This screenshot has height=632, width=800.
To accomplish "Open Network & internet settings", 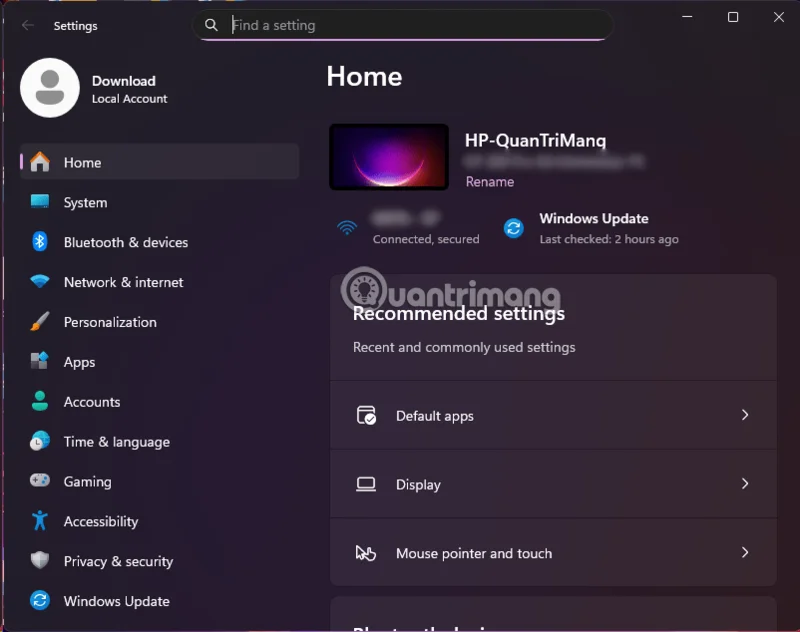I will (125, 282).
